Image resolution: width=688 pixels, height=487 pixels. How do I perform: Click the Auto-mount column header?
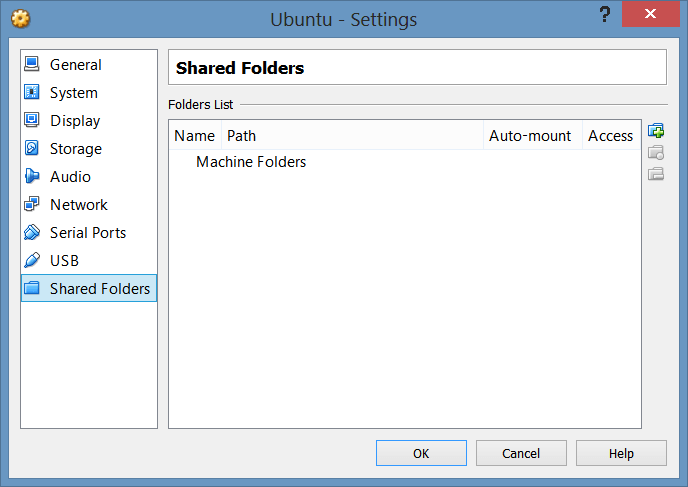[533, 136]
